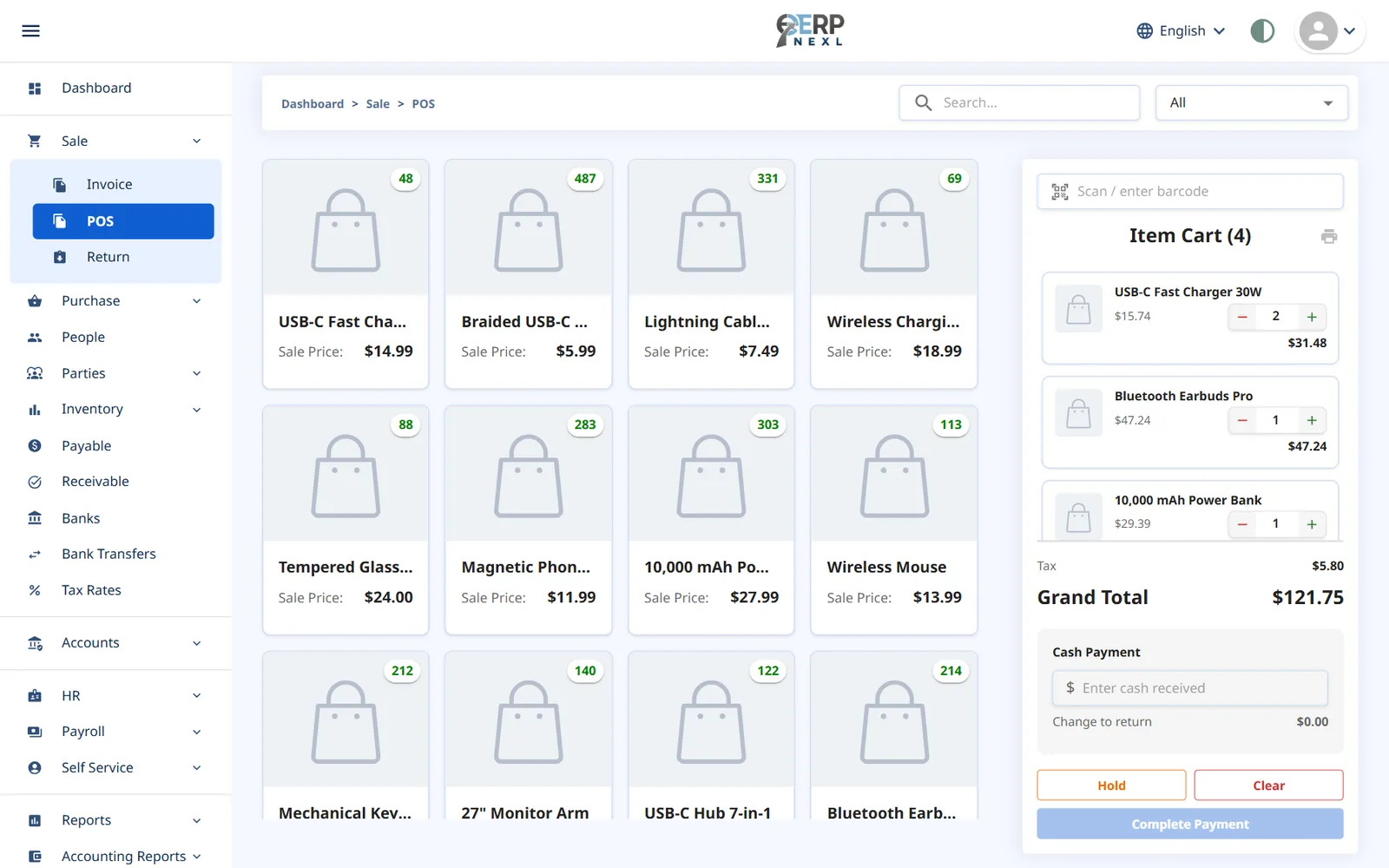Increase USB-C Fast Charger 30W quantity
This screenshot has height=868, width=1389.
coord(1312,317)
